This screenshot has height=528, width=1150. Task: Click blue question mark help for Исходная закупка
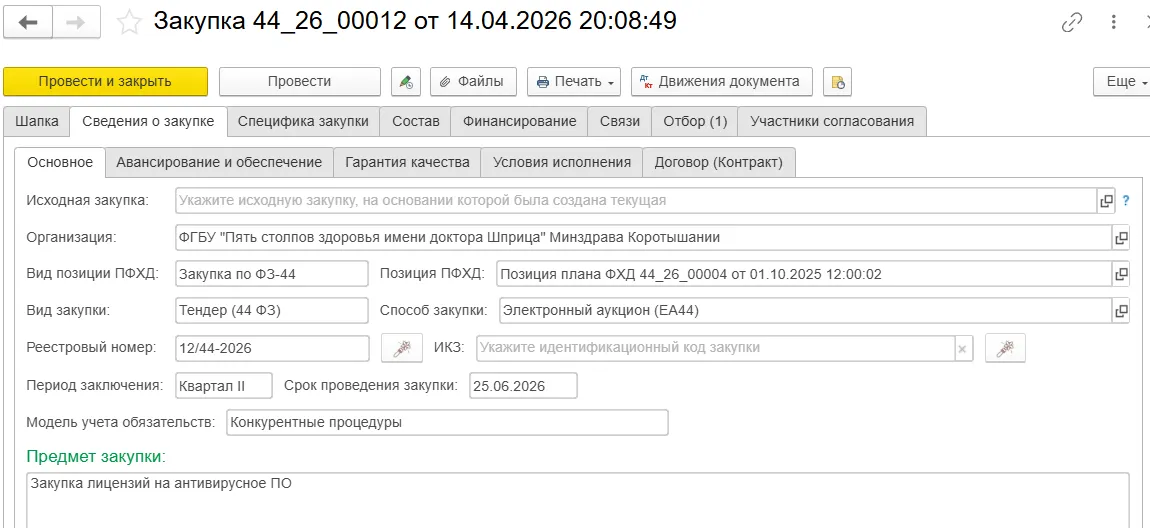tap(1126, 200)
